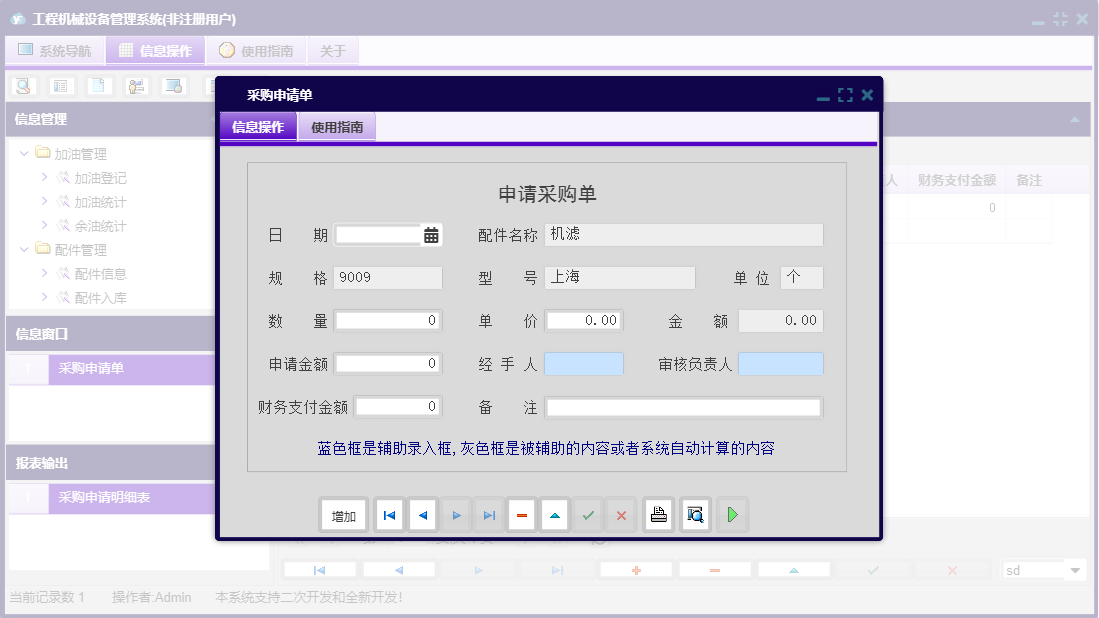Print the purchase request form
Image resolution: width=1099 pixels, height=618 pixels.
(x=658, y=514)
